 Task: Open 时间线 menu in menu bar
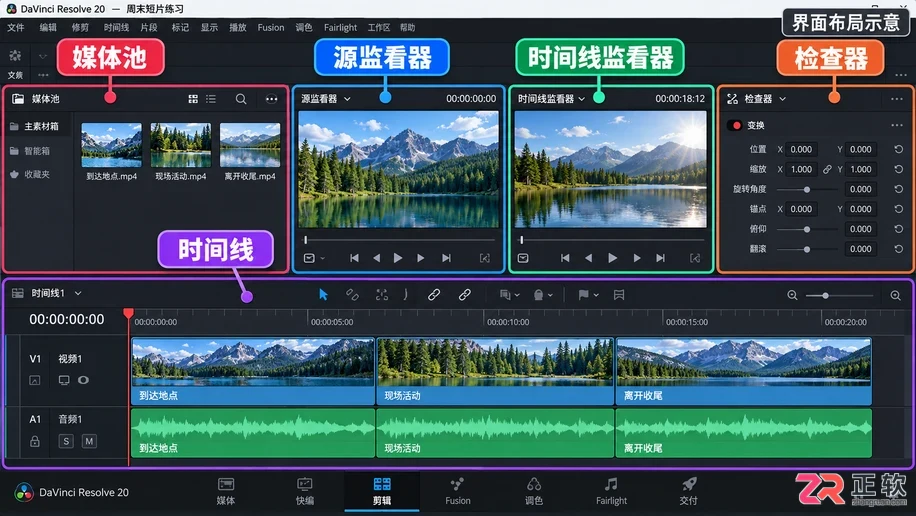point(116,27)
